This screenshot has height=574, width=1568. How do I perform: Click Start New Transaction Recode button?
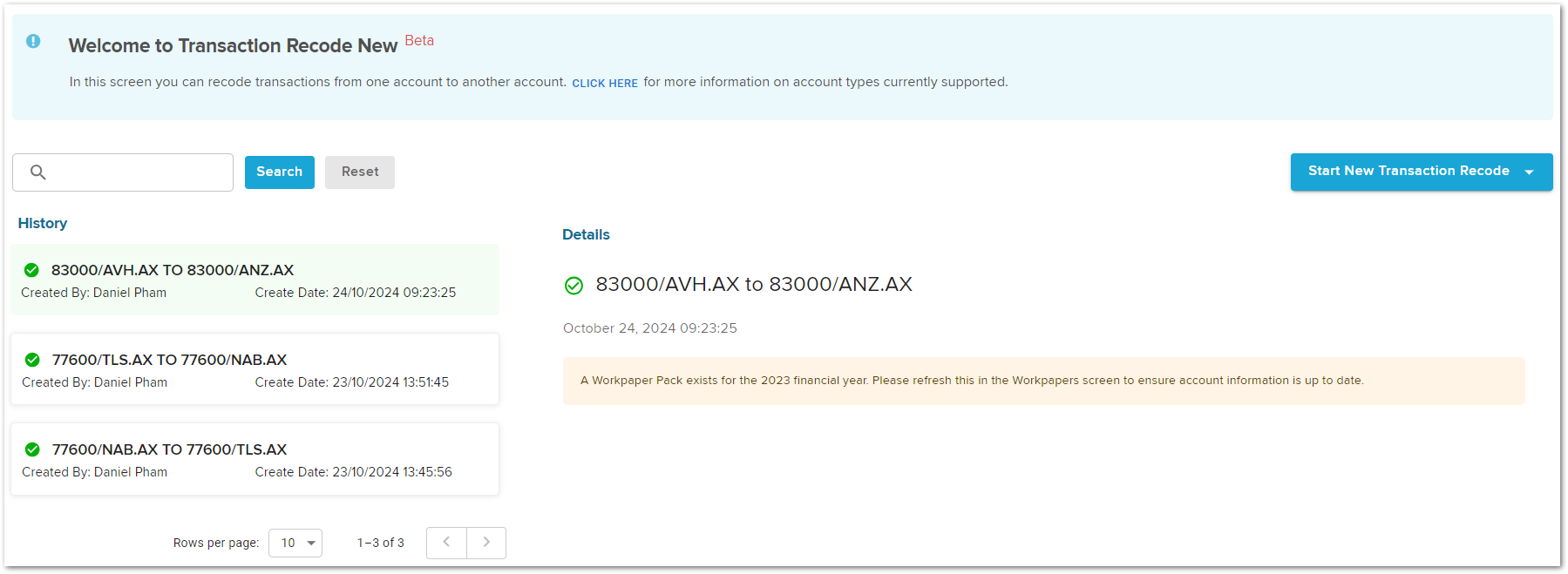coord(1422,172)
